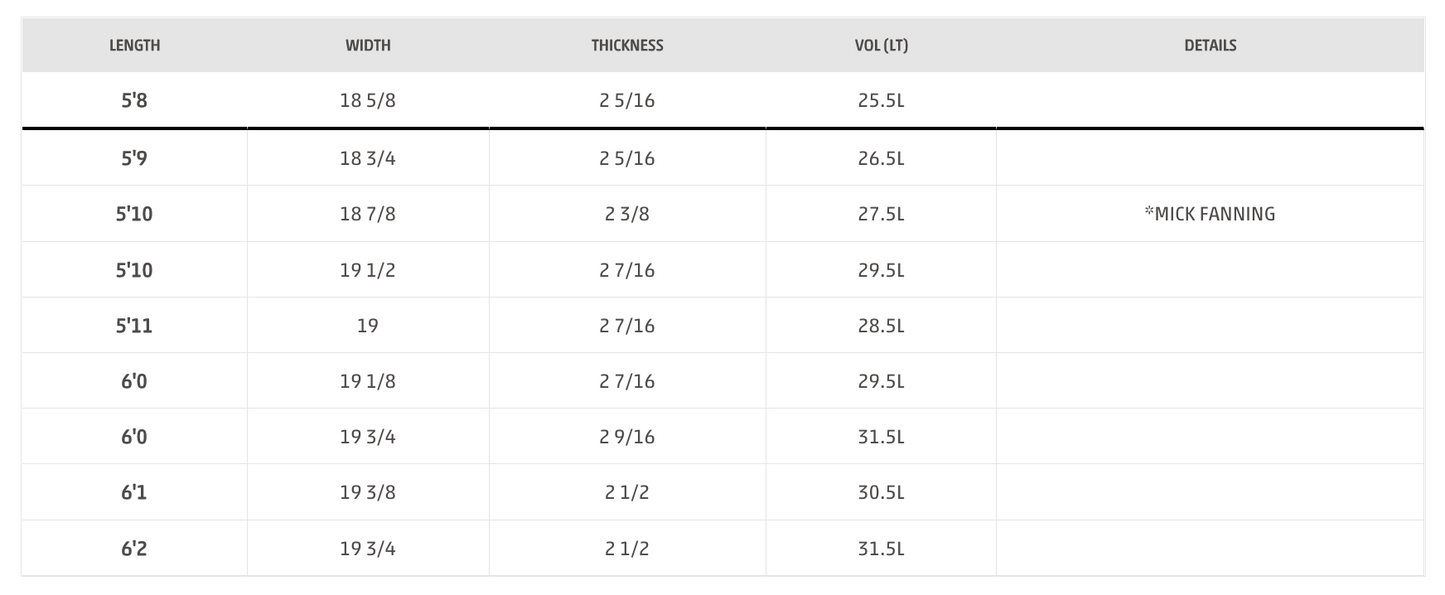Click the 25.5L volume cell
Image resolution: width=1445 pixels, height=595 pixels.
[881, 100]
